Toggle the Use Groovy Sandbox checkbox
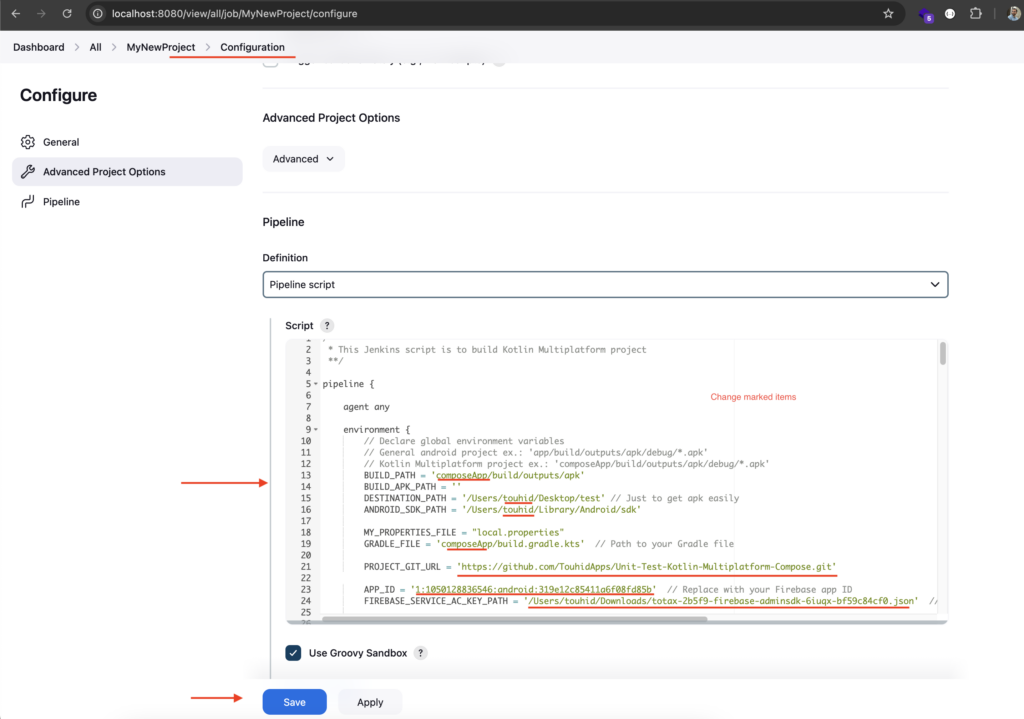Screen dimensions: 1024x719 click(293, 653)
